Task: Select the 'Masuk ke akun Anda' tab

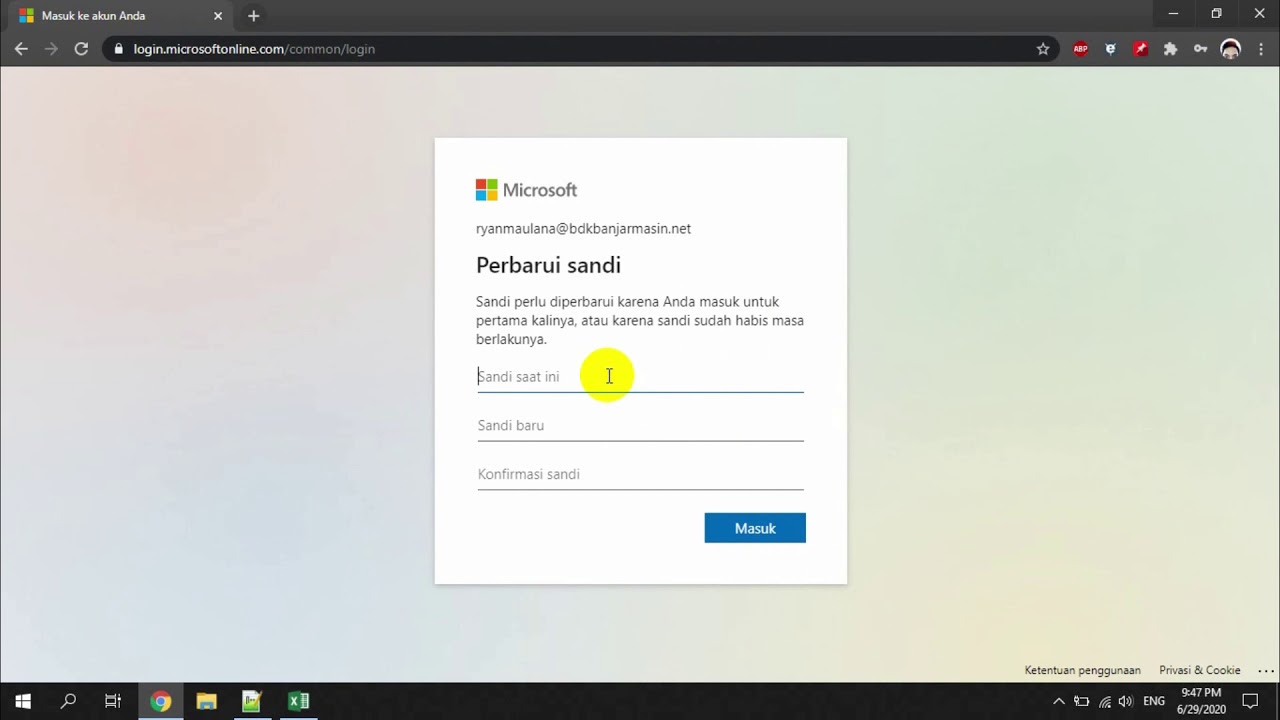Action: point(120,16)
